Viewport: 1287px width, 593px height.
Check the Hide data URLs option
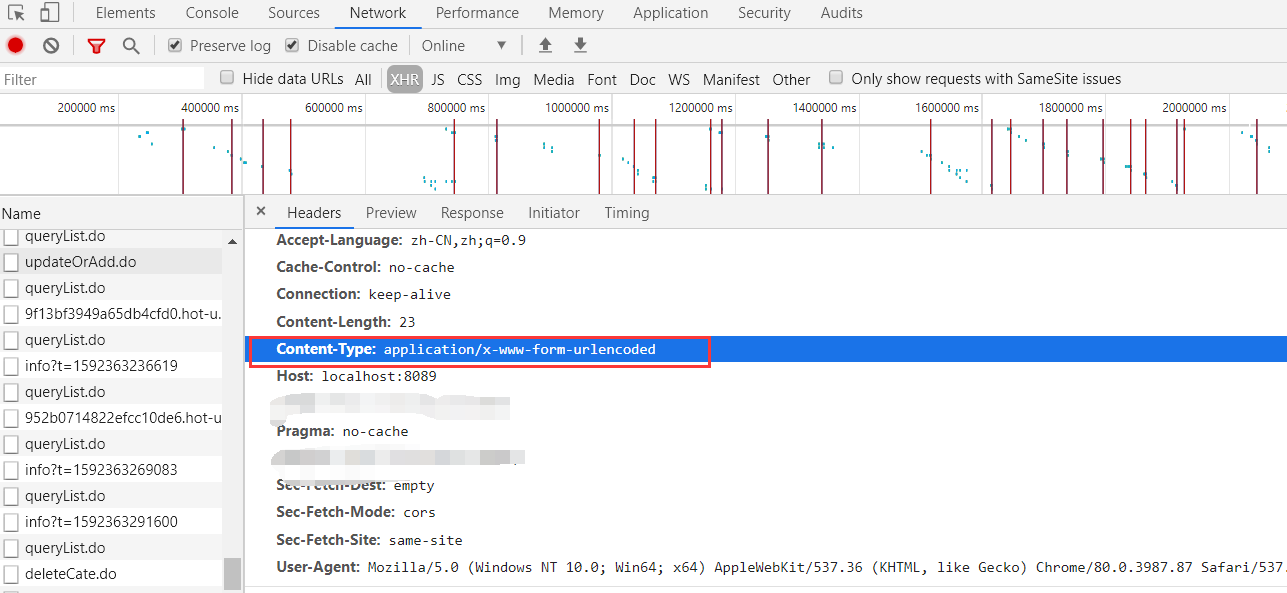(x=227, y=78)
